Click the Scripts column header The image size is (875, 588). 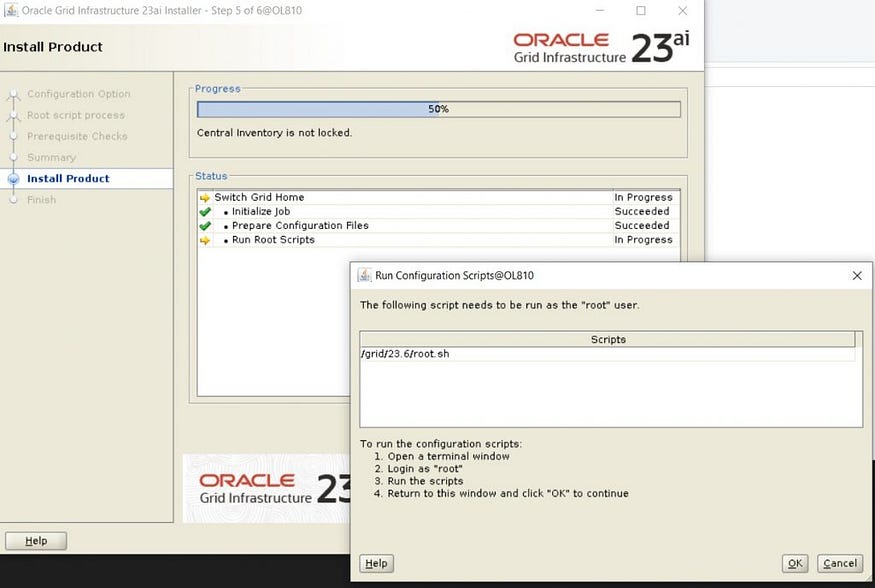pos(607,339)
